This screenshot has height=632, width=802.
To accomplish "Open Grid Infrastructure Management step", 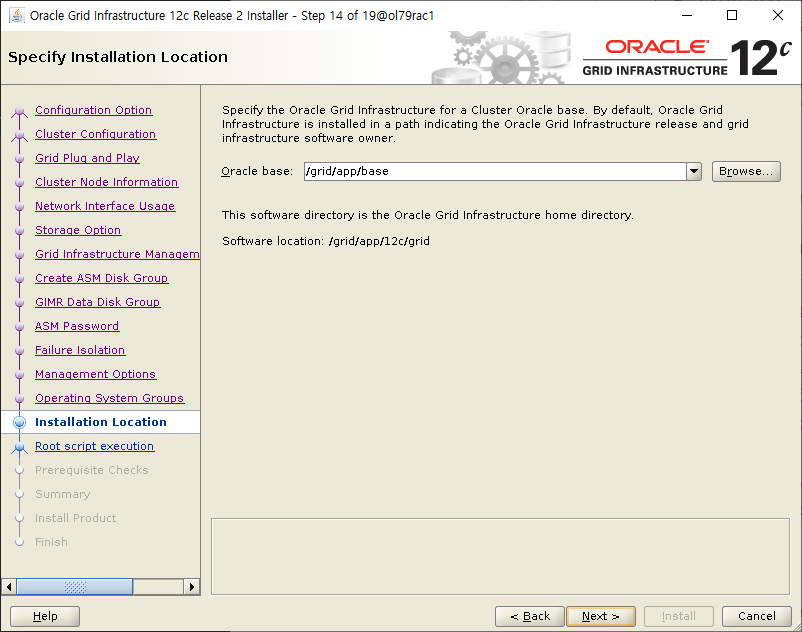I will (117, 254).
